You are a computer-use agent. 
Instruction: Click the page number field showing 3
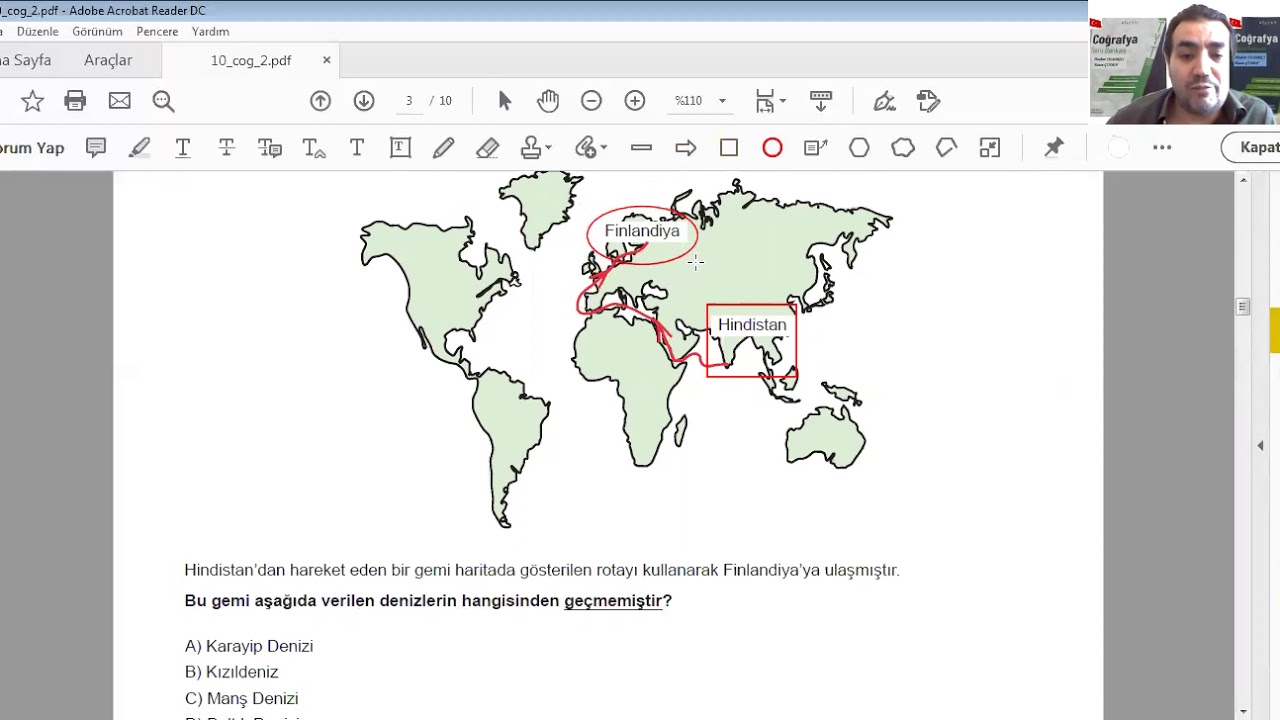pyautogui.click(x=408, y=101)
